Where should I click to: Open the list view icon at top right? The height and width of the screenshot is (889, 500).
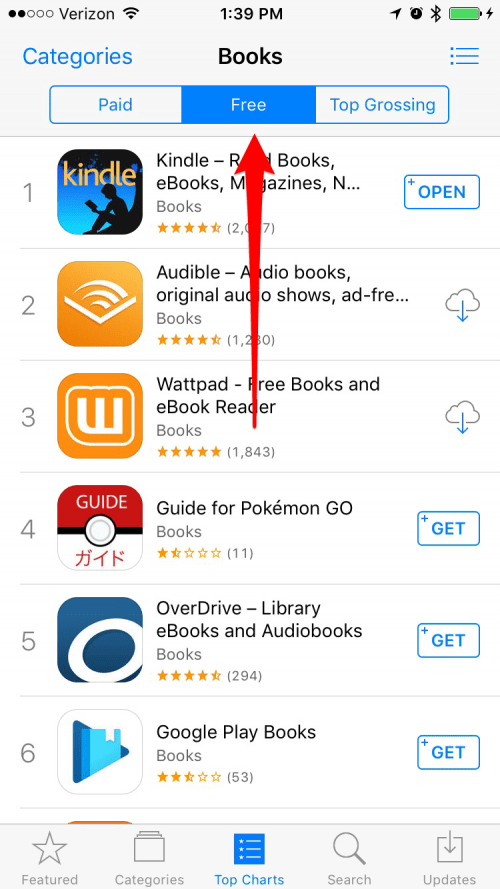[x=464, y=56]
